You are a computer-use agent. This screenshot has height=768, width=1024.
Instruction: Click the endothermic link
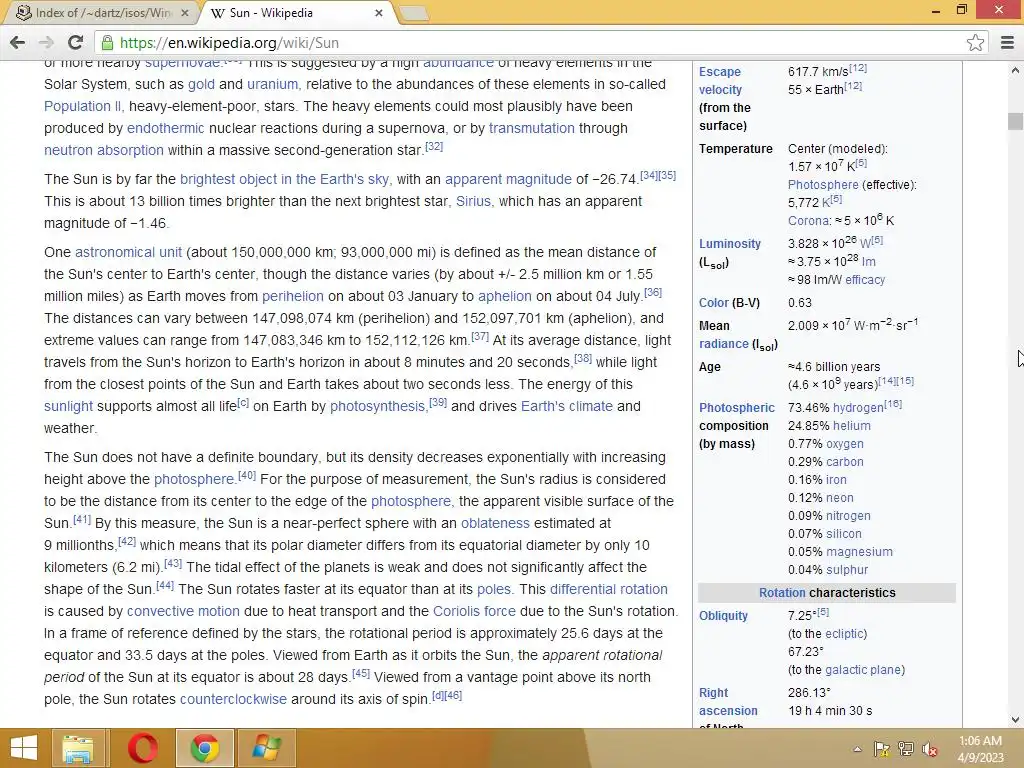click(165, 128)
